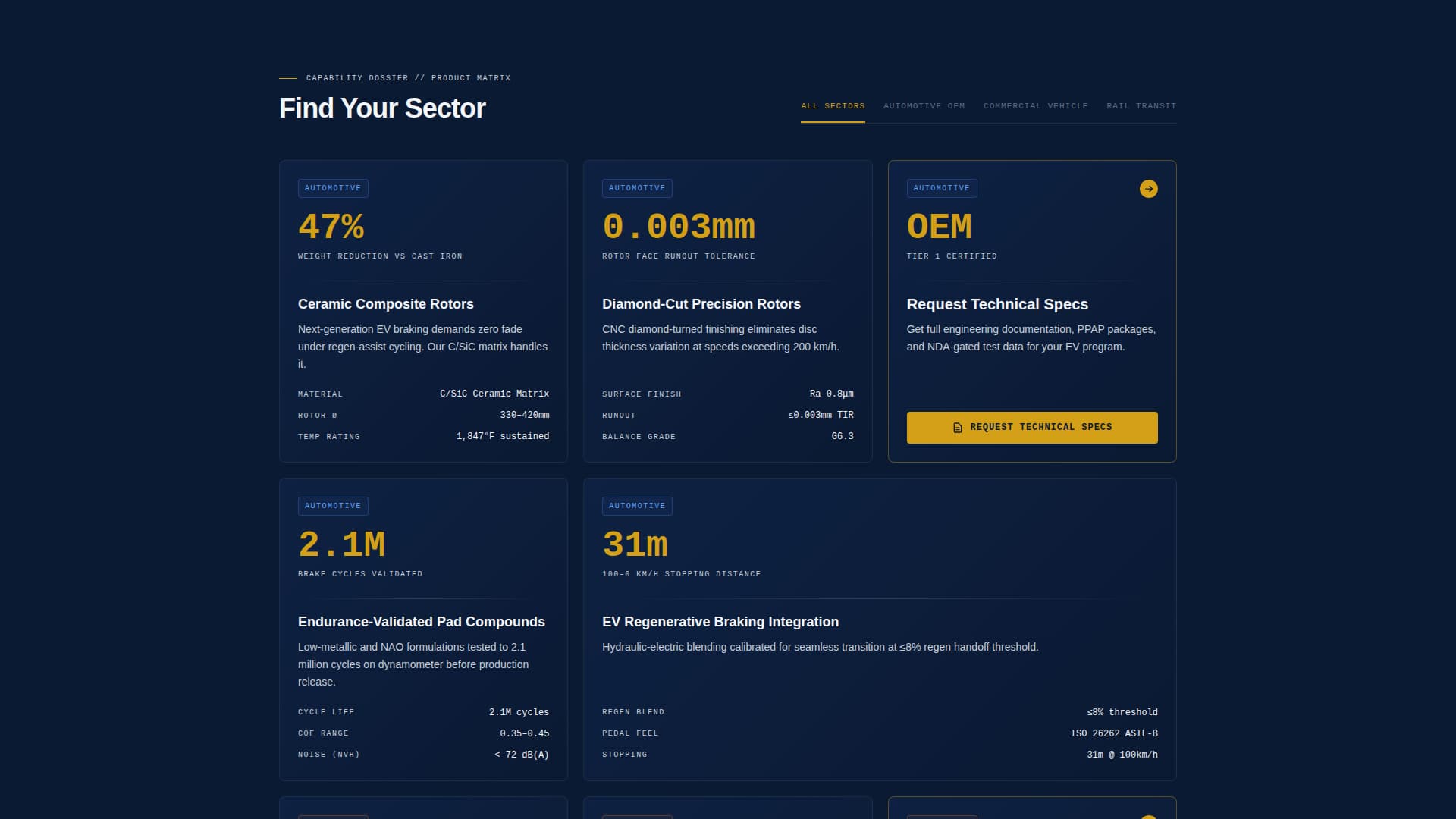Click the circular arrow icon on the OEM card
The height and width of the screenshot is (819, 1456).
coord(1148,189)
